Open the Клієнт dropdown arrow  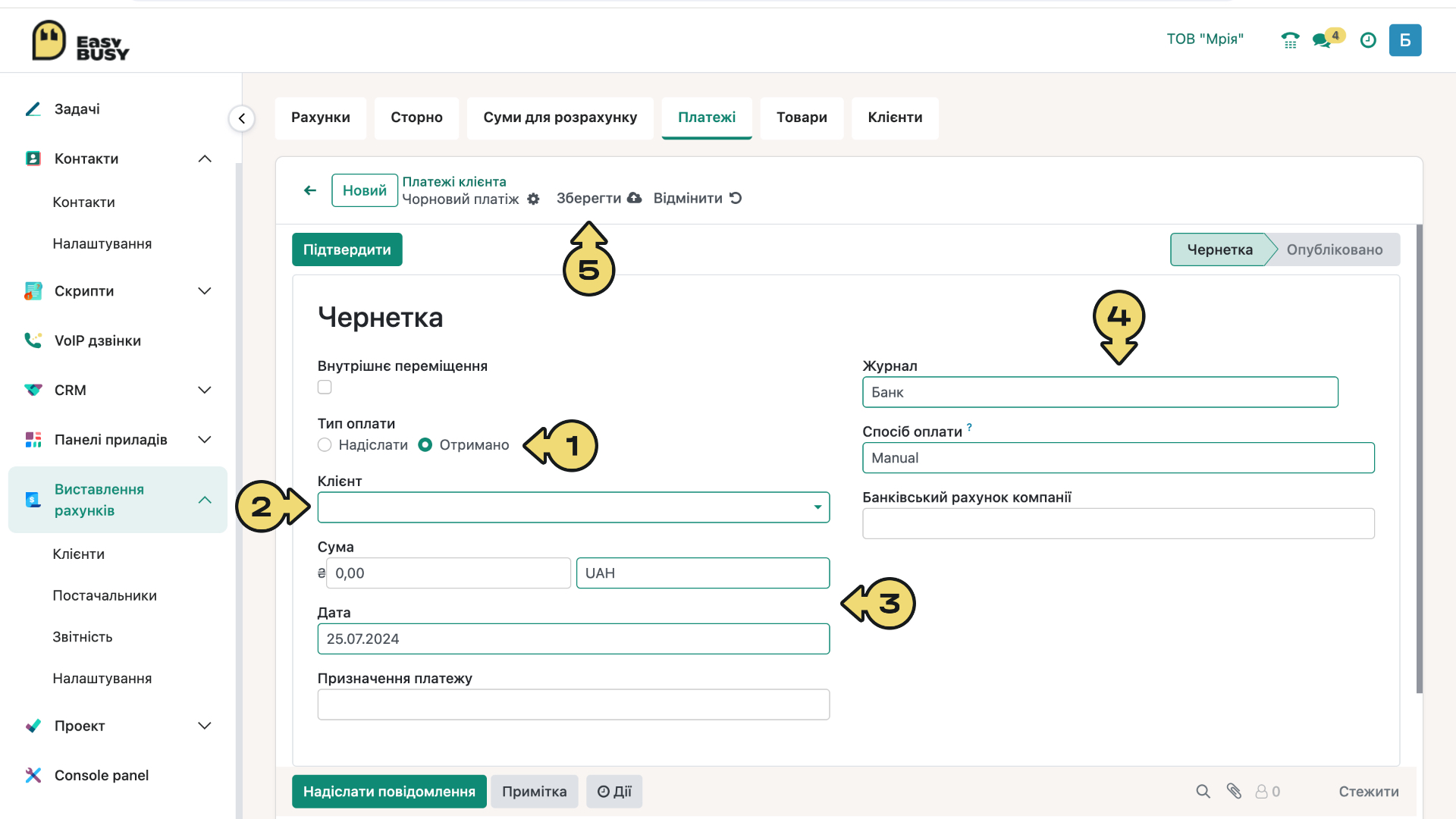[817, 507]
